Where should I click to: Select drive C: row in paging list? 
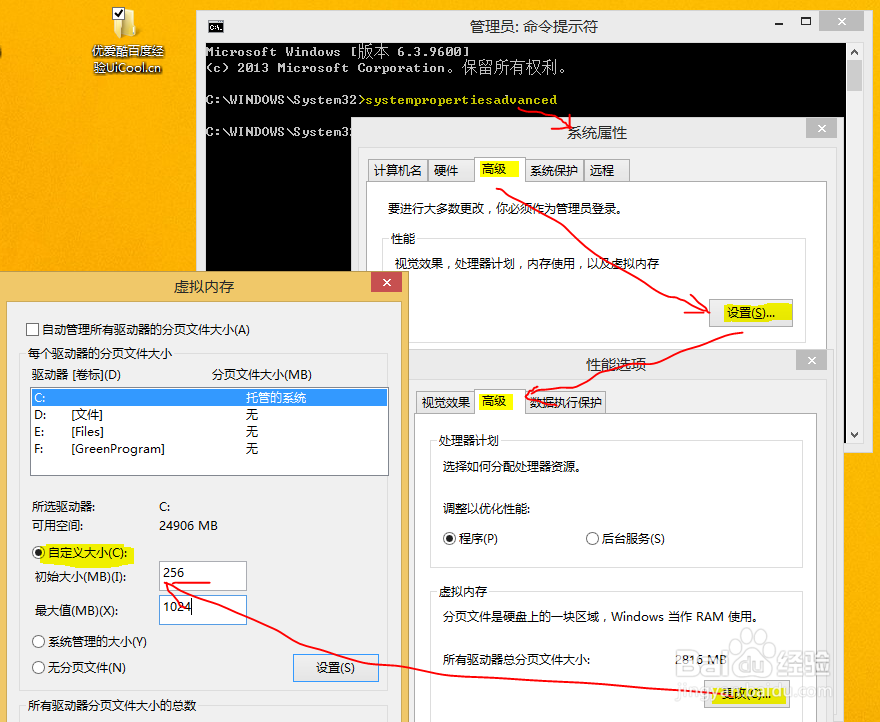(x=209, y=397)
